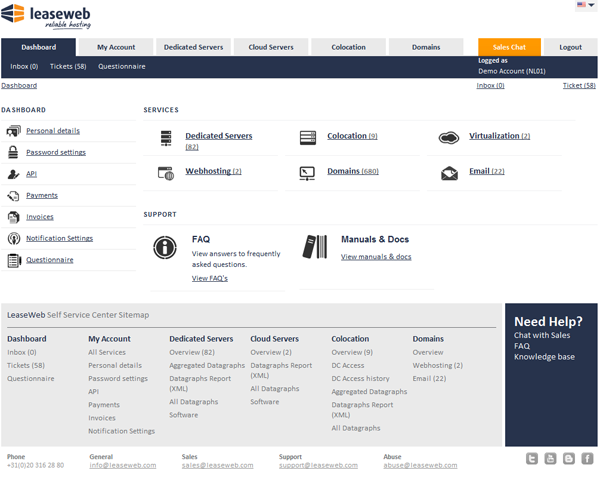The height and width of the screenshot is (483, 600).
Task: Open the Facebook social icon in footer
Action: click(586, 458)
